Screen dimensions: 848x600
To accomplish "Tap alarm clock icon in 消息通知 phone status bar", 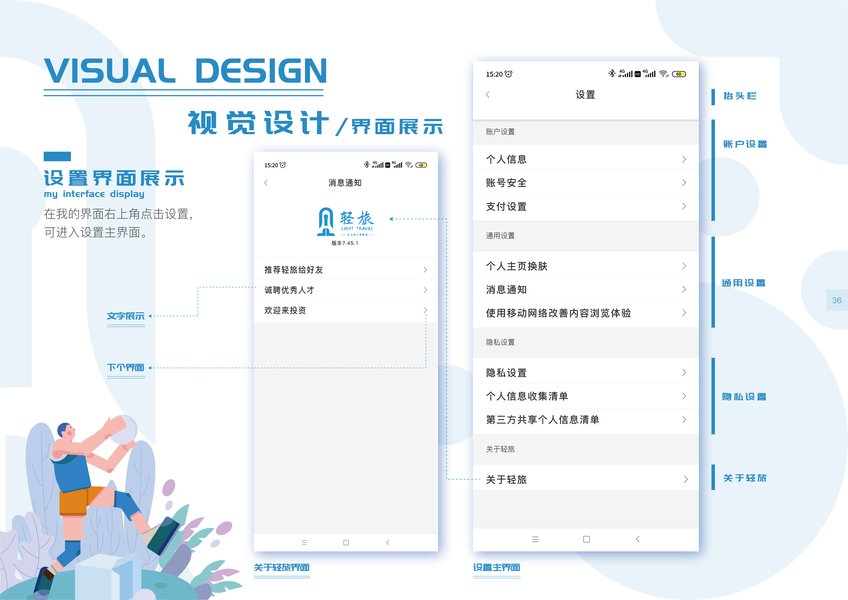I will [x=282, y=165].
